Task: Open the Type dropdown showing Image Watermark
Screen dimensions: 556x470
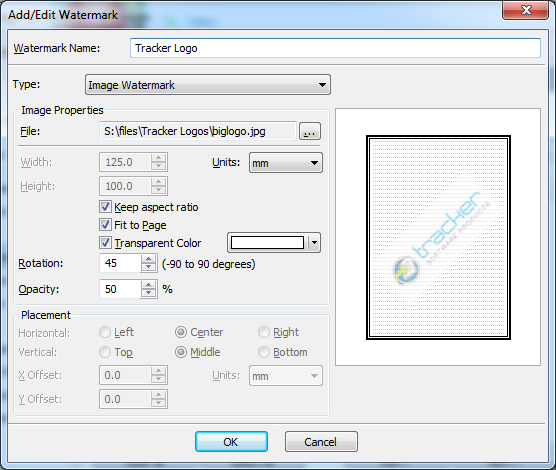Action: pyautogui.click(x=208, y=85)
